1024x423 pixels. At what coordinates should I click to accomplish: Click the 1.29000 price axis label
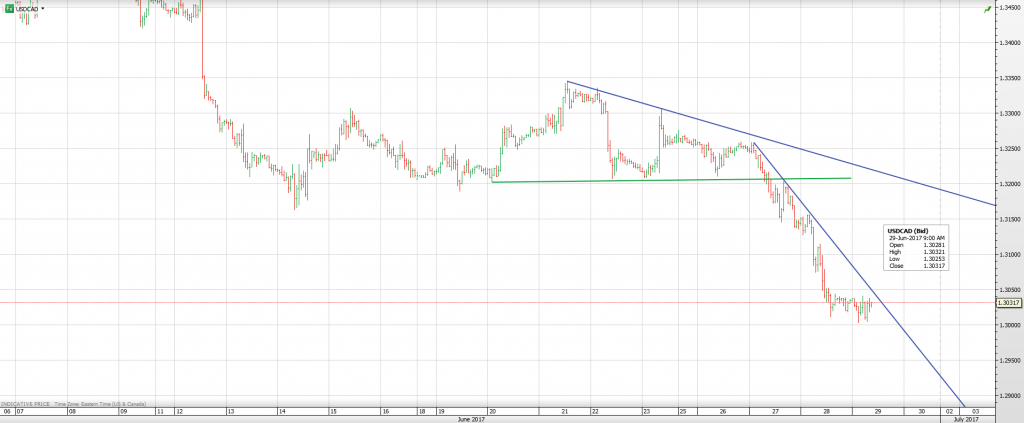click(1008, 395)
